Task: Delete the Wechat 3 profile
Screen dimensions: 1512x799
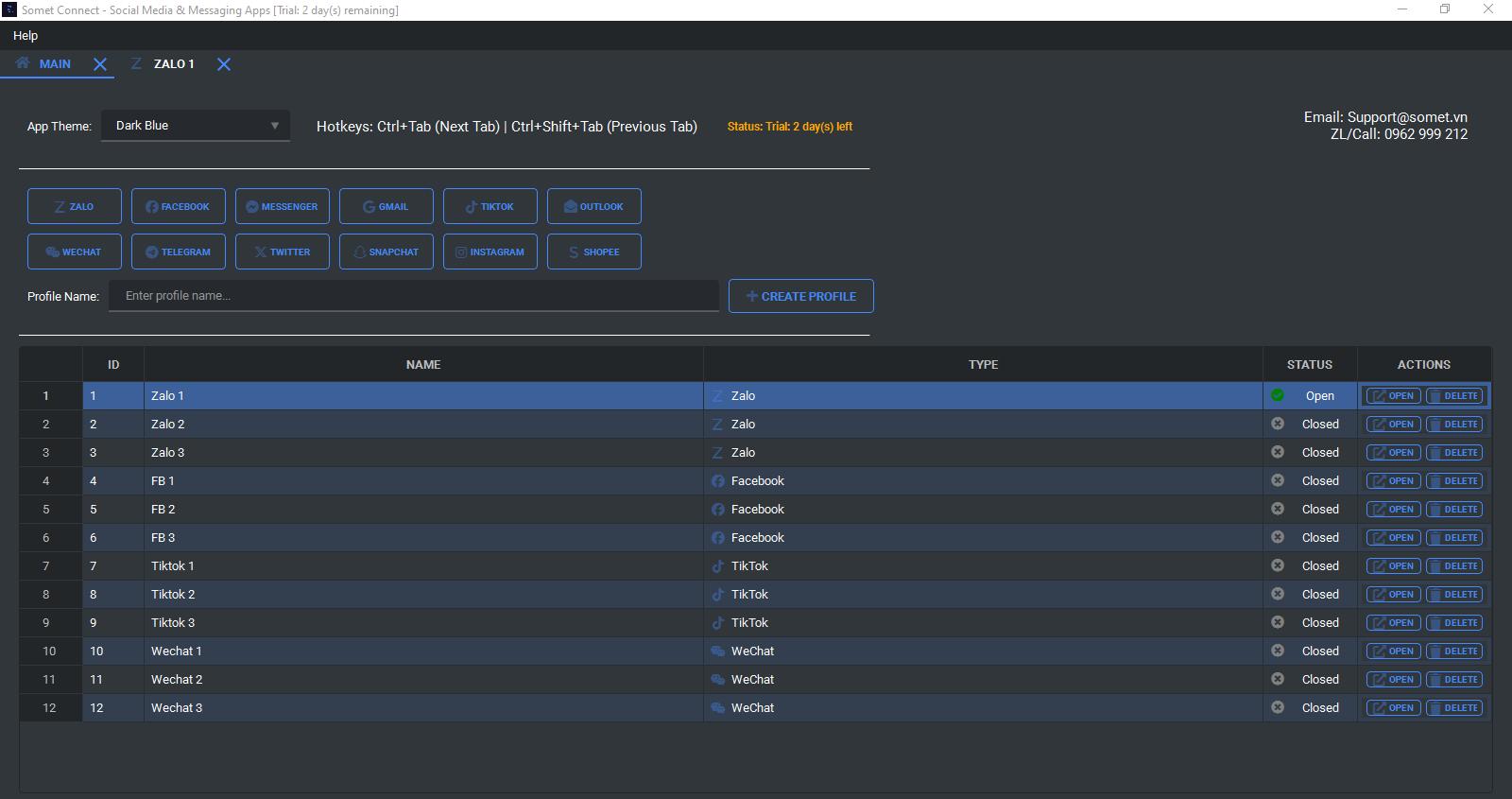Action: [x=1454, y=708]
